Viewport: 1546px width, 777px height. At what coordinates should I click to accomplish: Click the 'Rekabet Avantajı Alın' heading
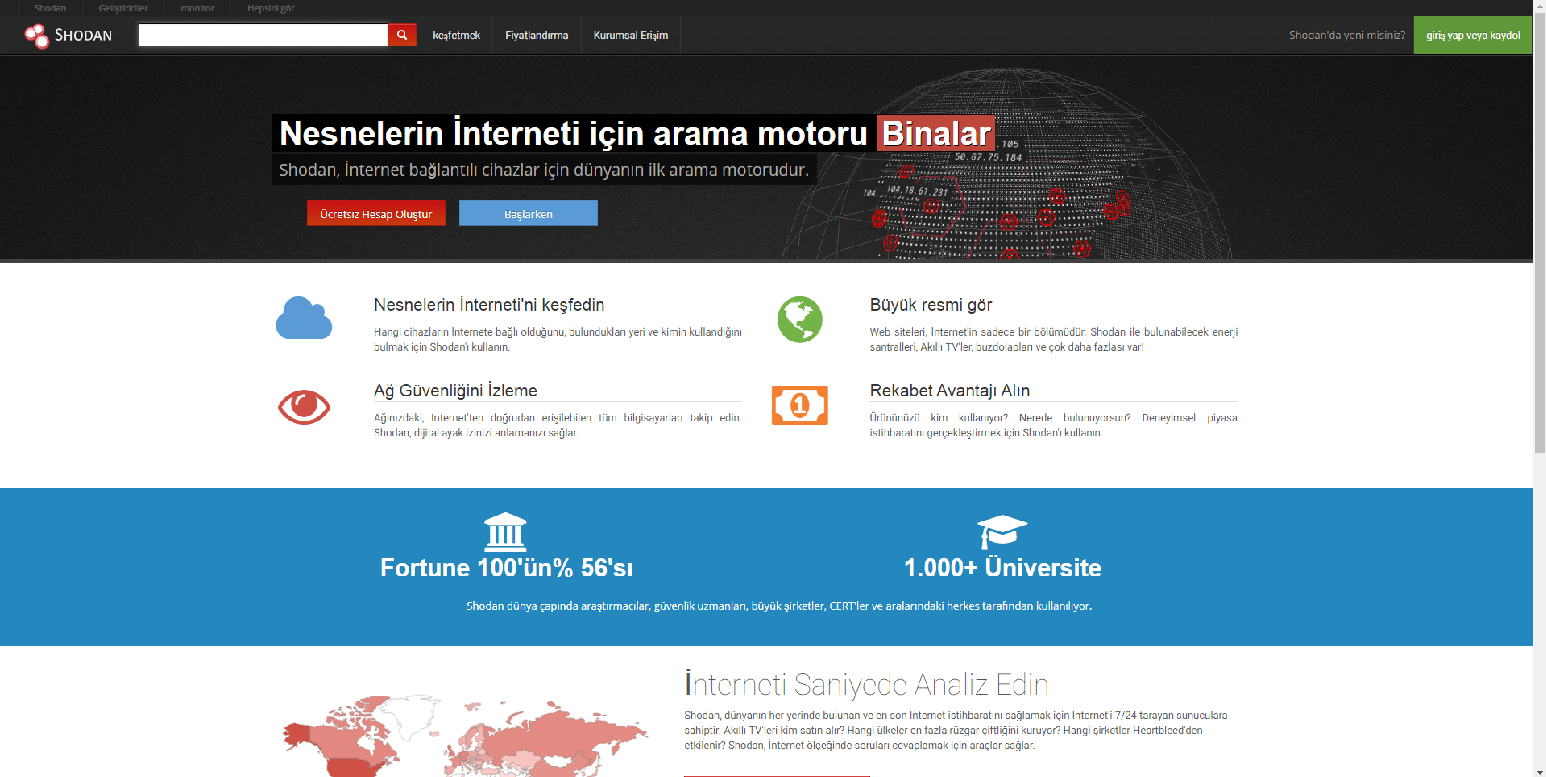pos(950,390)
